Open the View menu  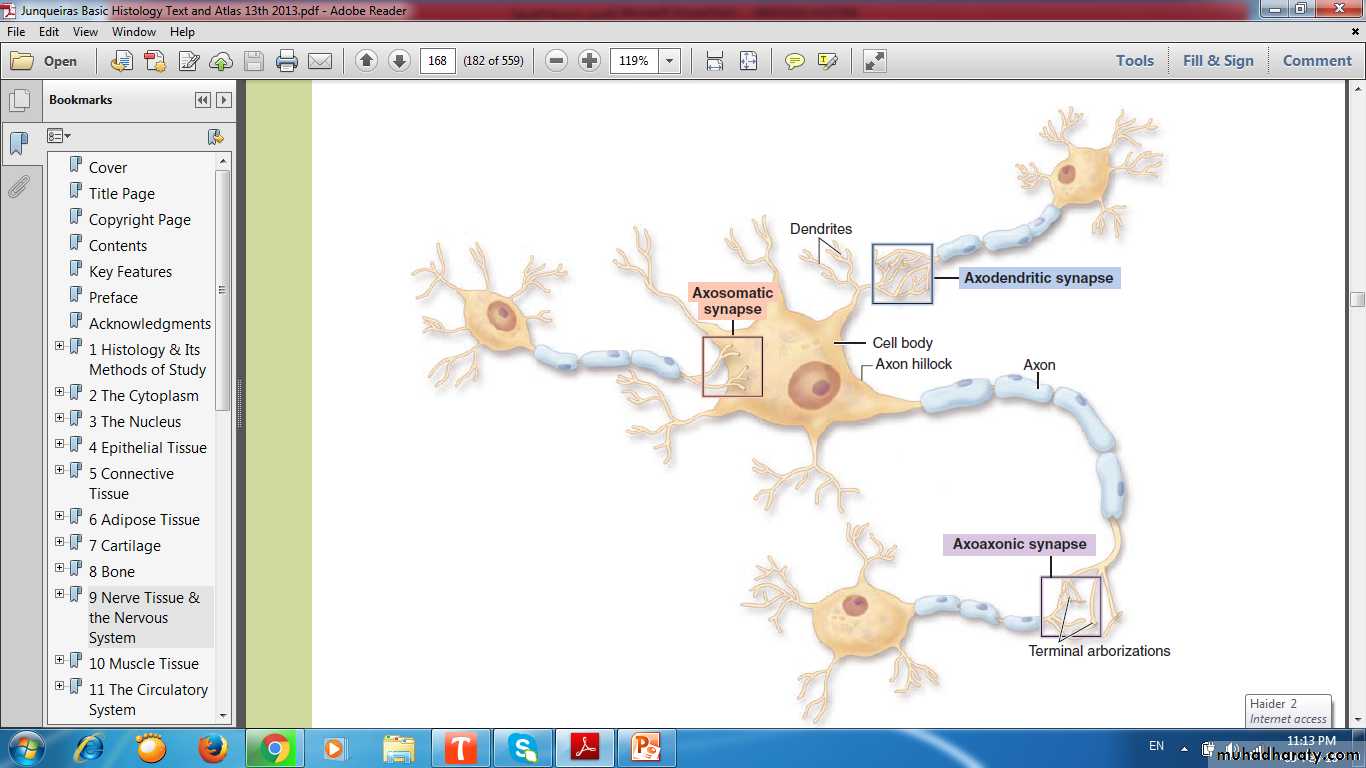coord(85,32)
